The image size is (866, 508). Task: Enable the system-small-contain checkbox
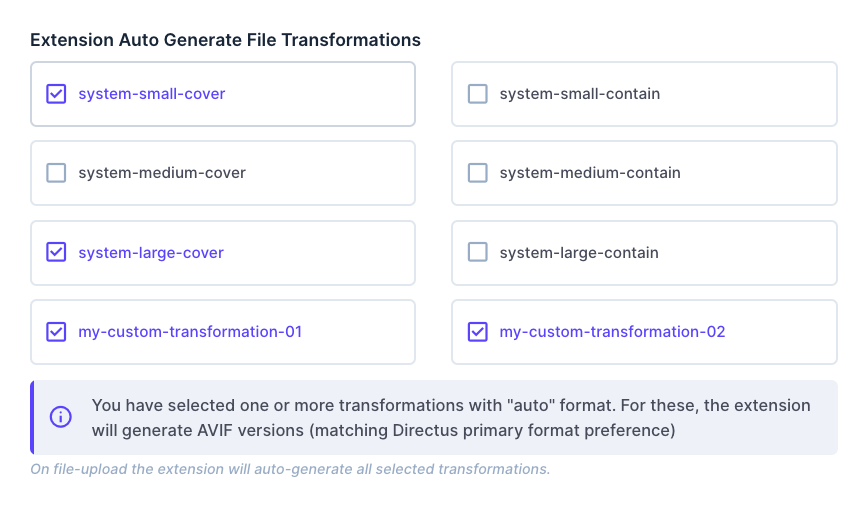[x=478, y=94]
